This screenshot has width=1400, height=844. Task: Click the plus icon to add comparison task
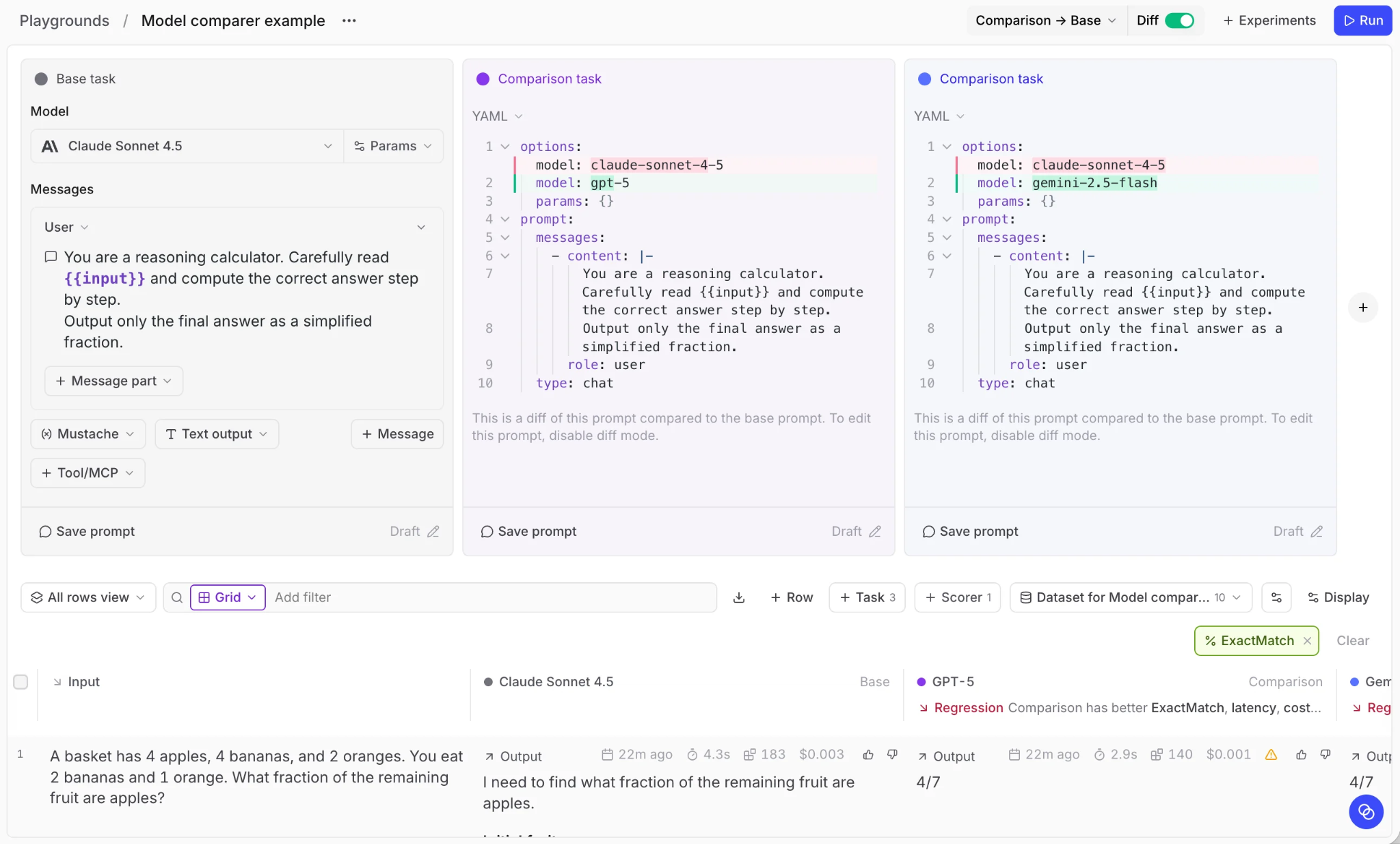[x=1363, y=308]
